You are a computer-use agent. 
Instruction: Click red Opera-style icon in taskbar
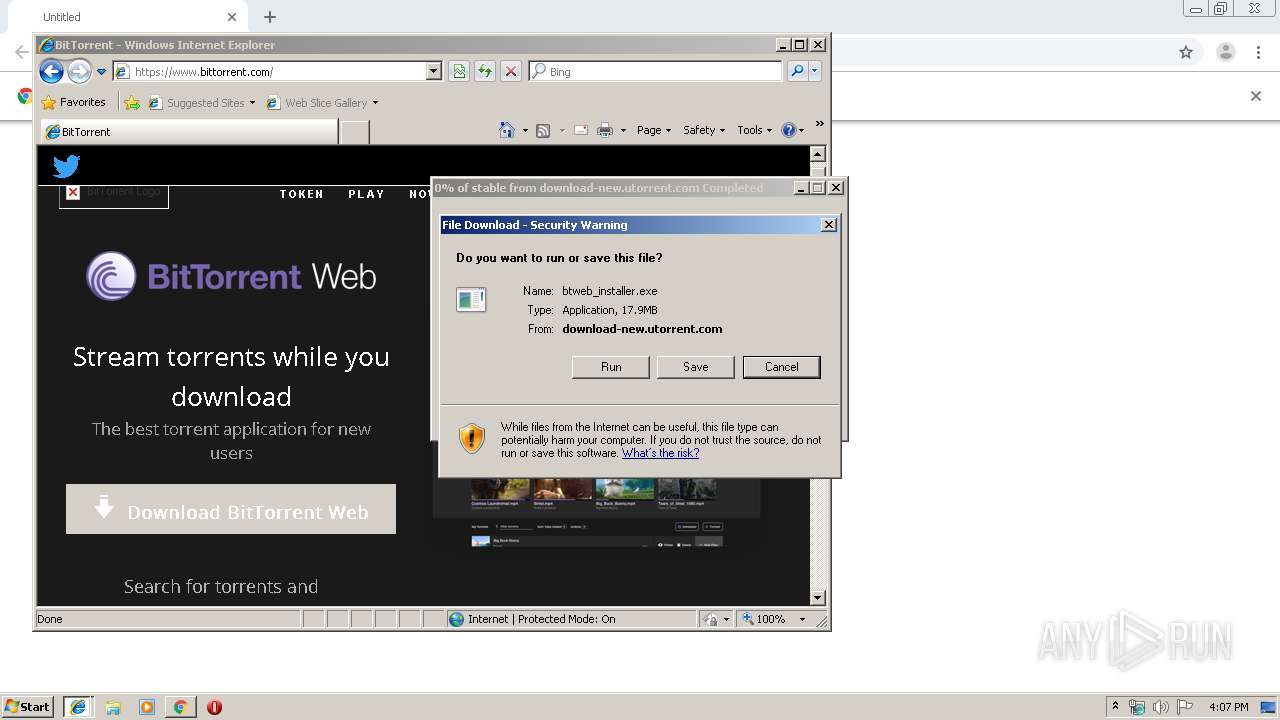coord(214,707)
